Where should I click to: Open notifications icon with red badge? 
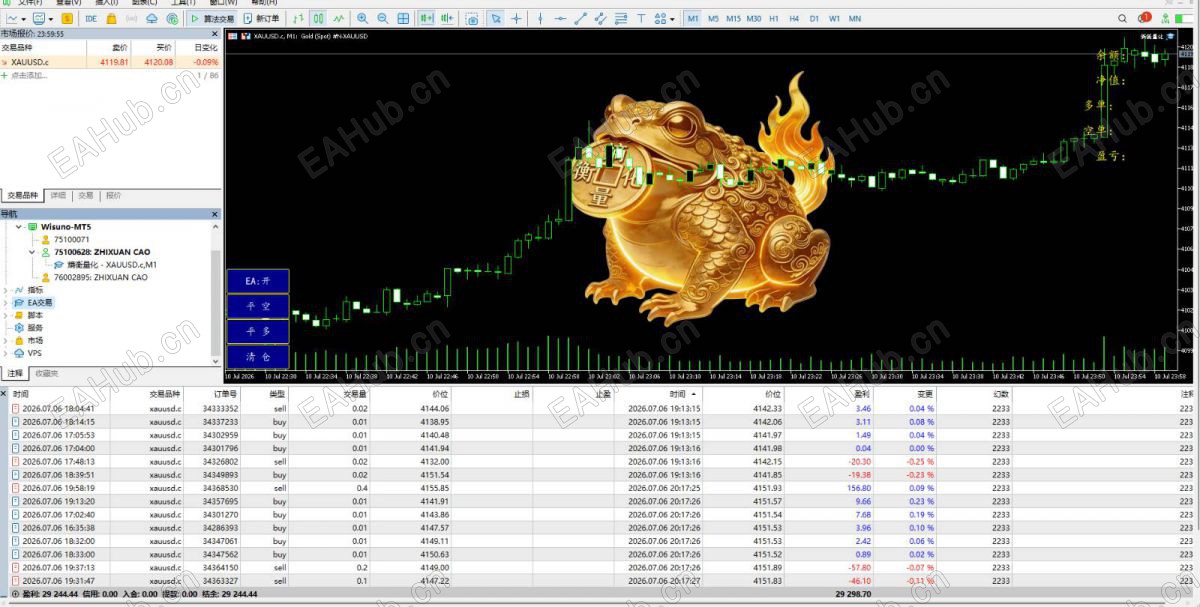click(1144, 17)
